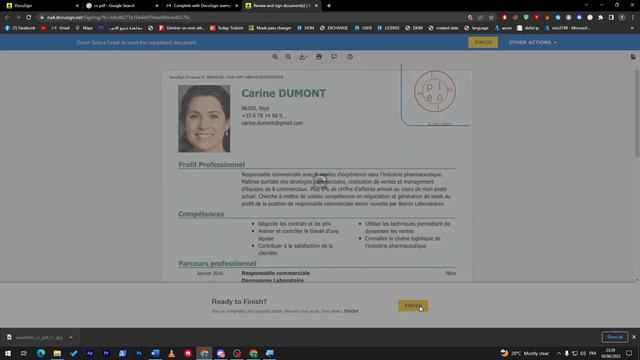Click Show all downloads
The height and width of the screenshot is (360, 640).
coord(615,337)
